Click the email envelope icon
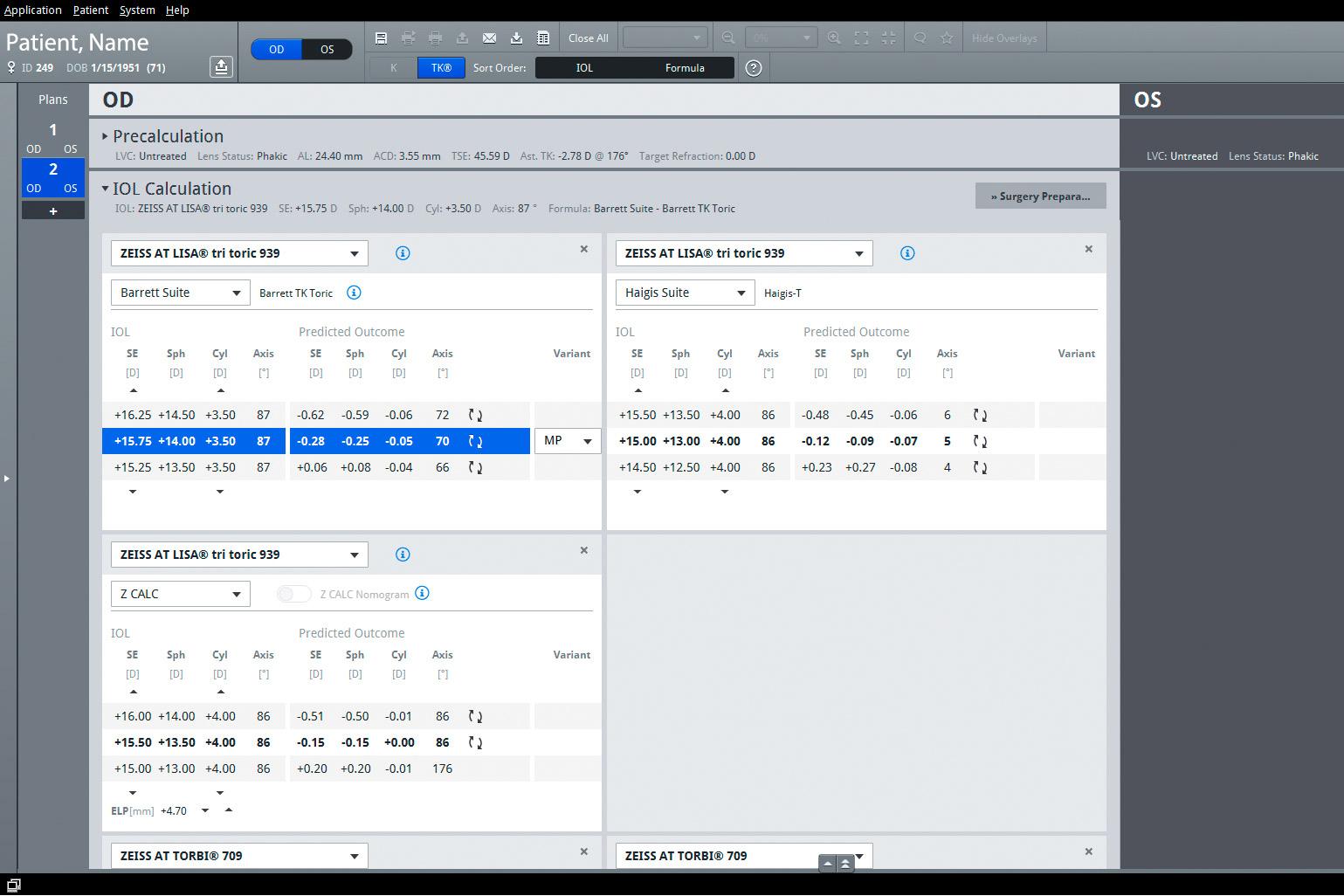Viewport: 1344px width, 896px height. (489, 38)
